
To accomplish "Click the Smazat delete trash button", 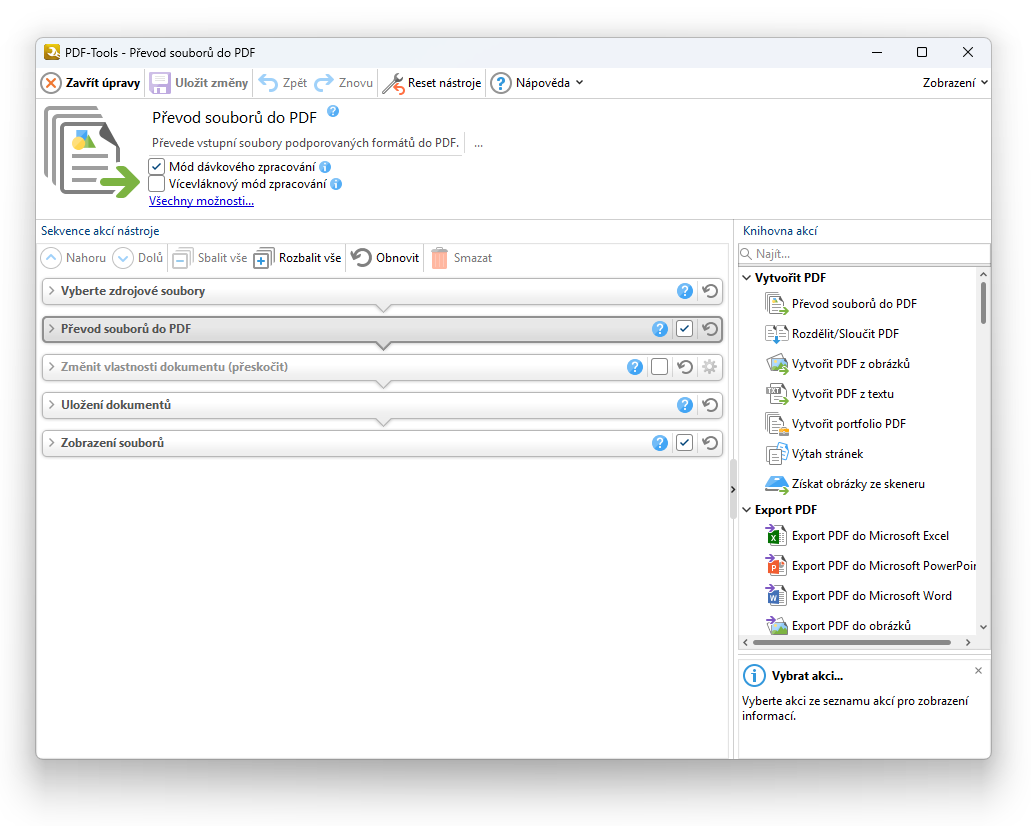I will pos(462,258).
